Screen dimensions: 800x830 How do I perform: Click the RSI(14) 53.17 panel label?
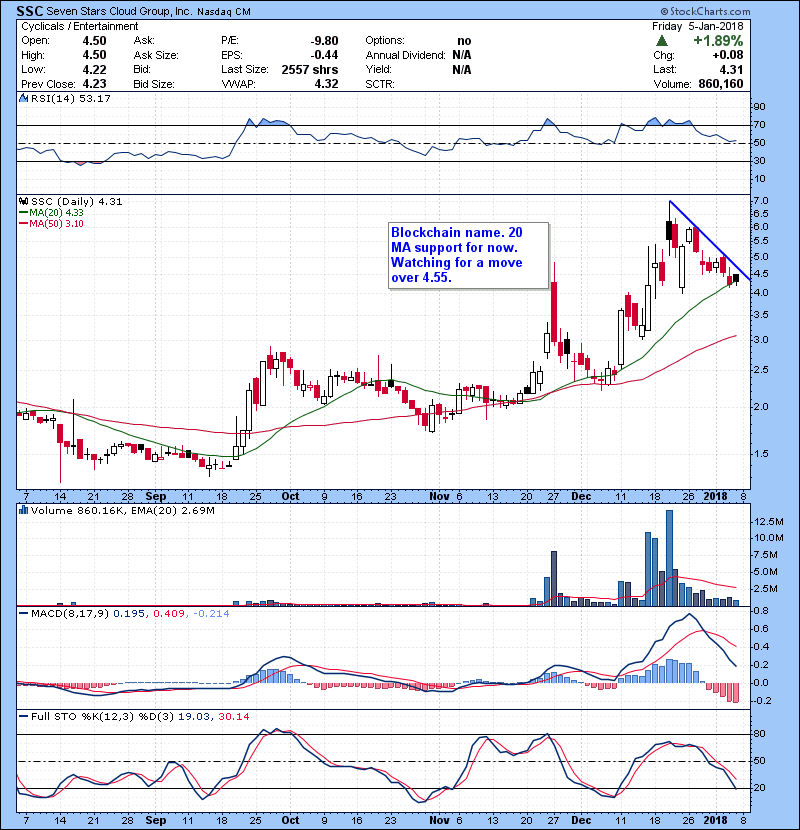click(x=70, y=98)
